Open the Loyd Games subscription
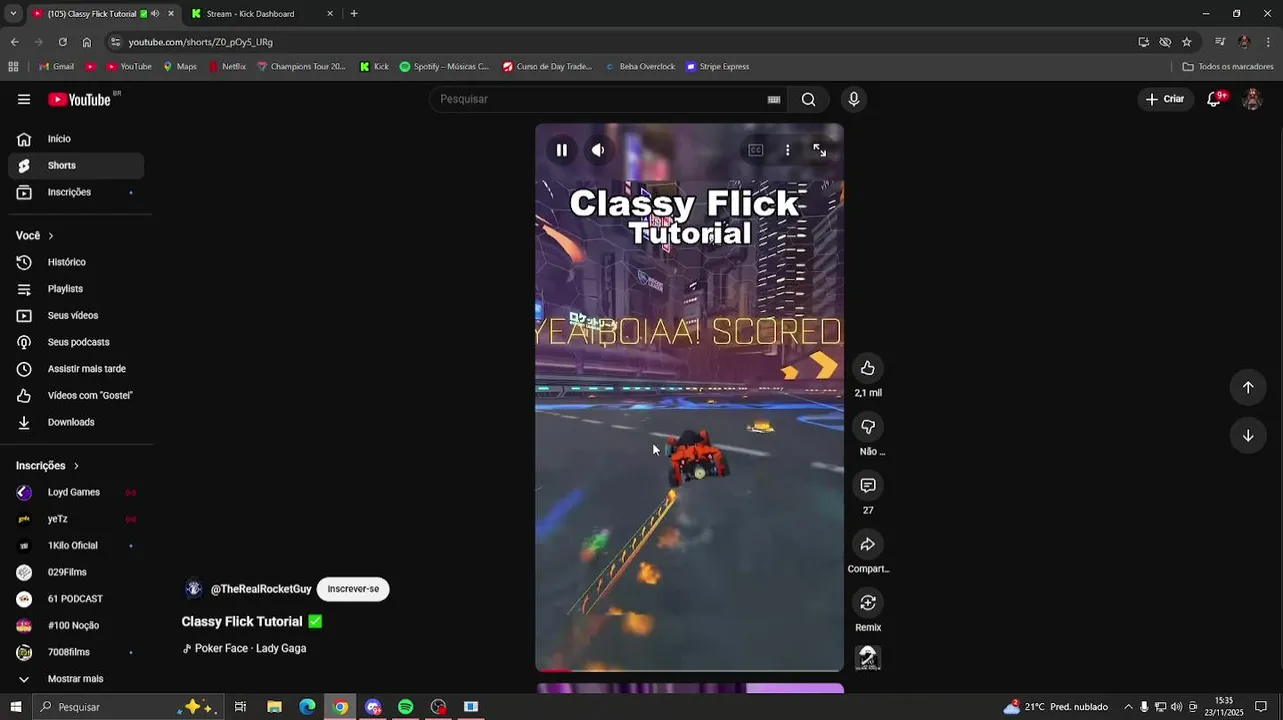 [76, 492]
